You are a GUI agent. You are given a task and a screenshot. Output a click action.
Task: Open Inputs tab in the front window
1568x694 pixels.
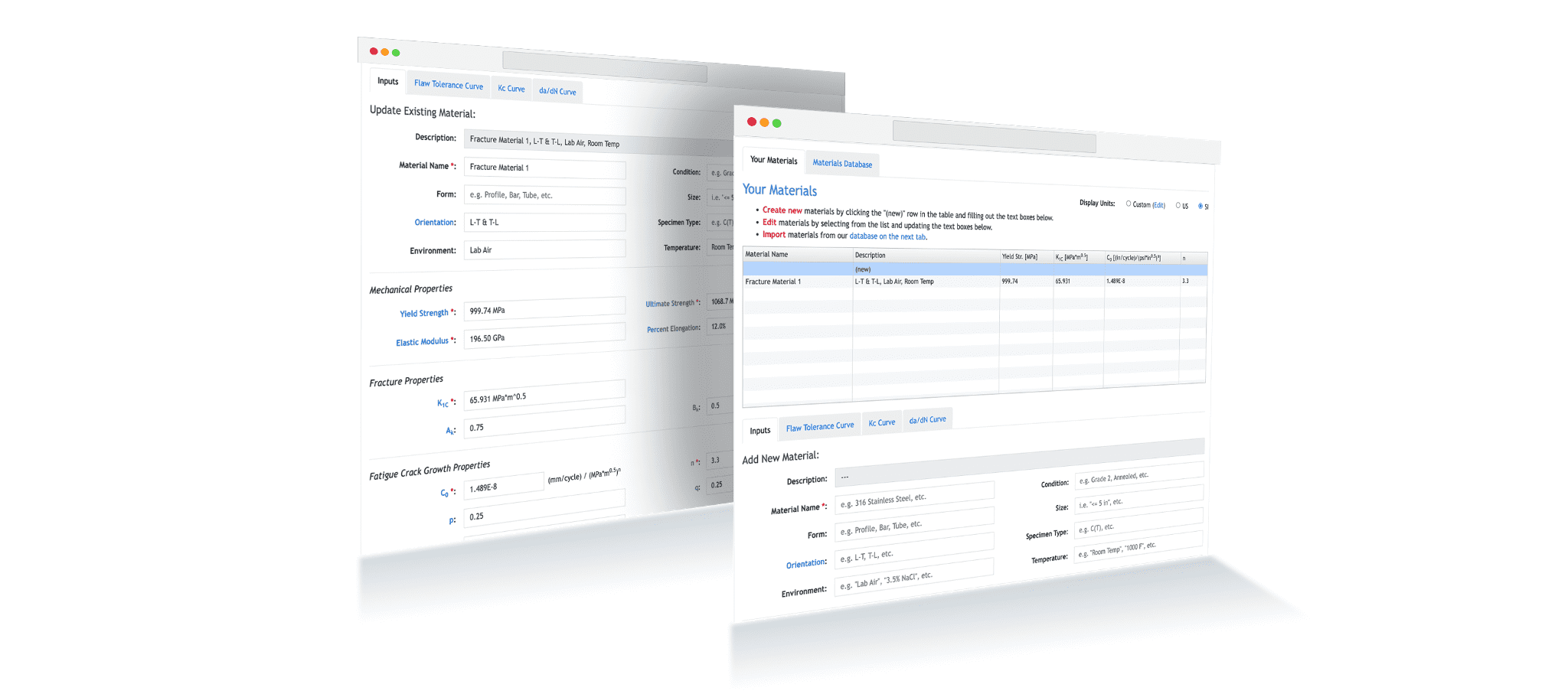coord(760,431)
